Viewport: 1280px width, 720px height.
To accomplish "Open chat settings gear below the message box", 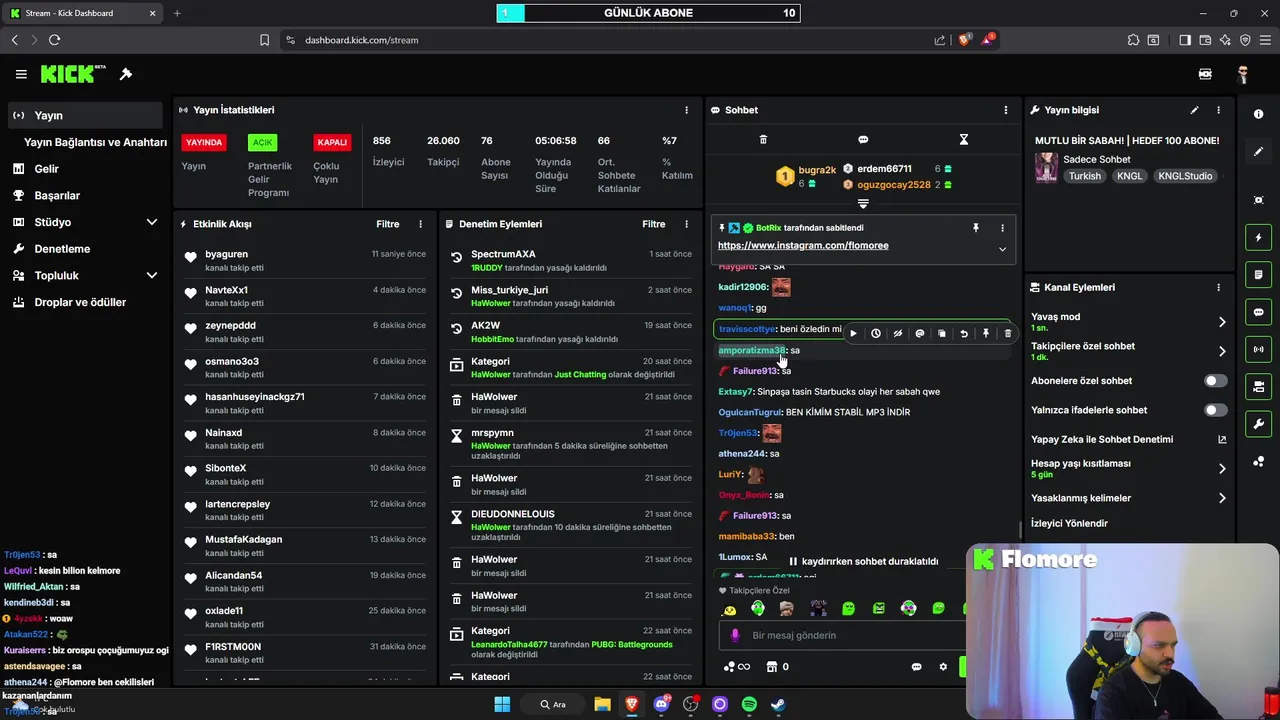I will 942,667.
